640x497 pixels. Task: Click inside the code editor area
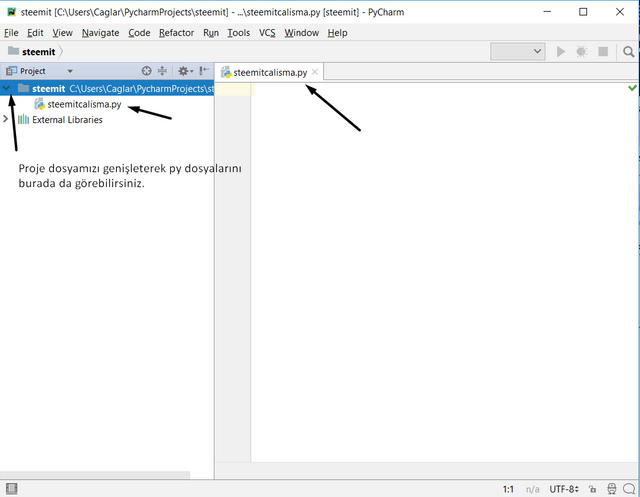point(444,272)
